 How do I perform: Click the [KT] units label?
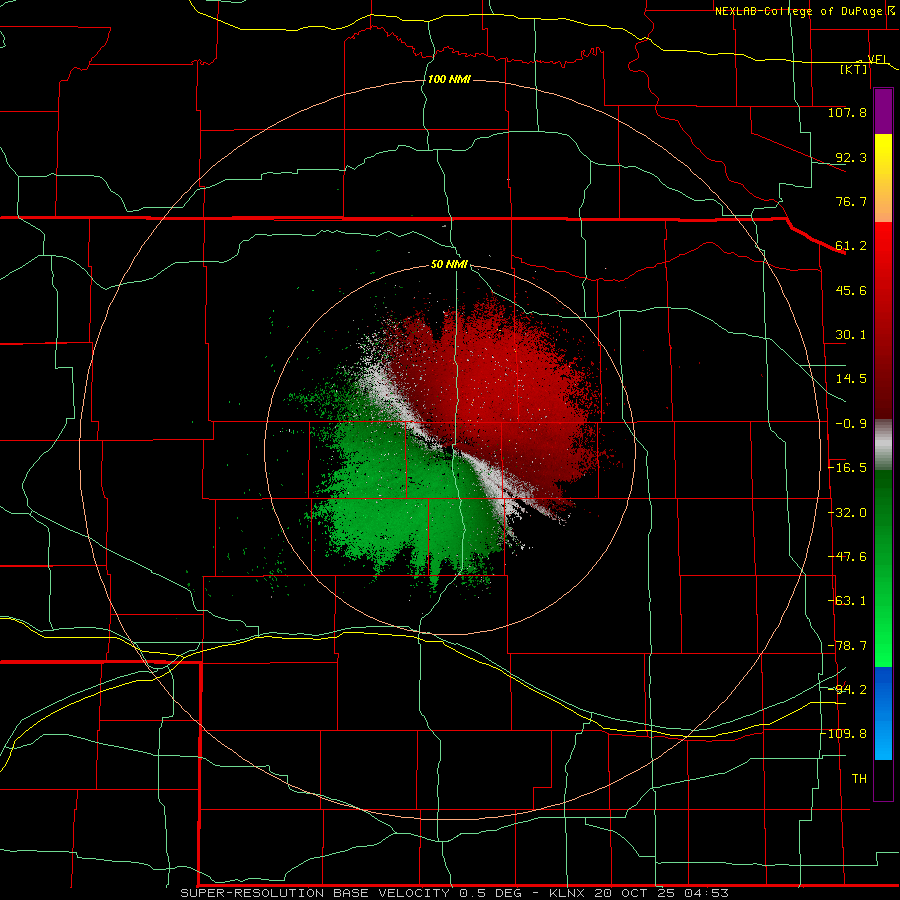[854, 69]
